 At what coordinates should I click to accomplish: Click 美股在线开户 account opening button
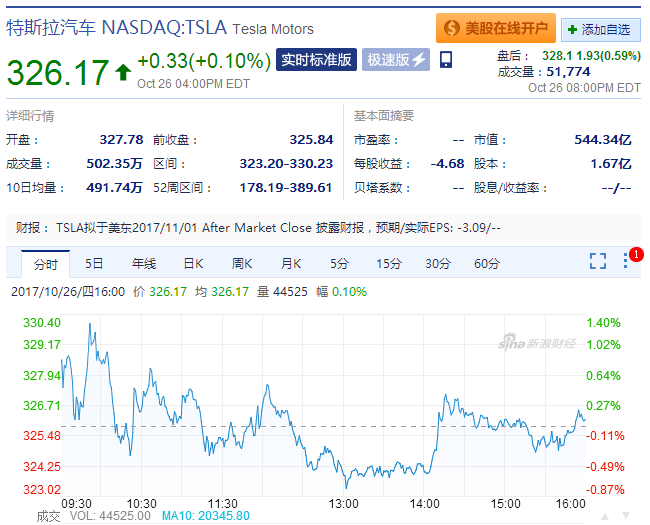[495, 28]
